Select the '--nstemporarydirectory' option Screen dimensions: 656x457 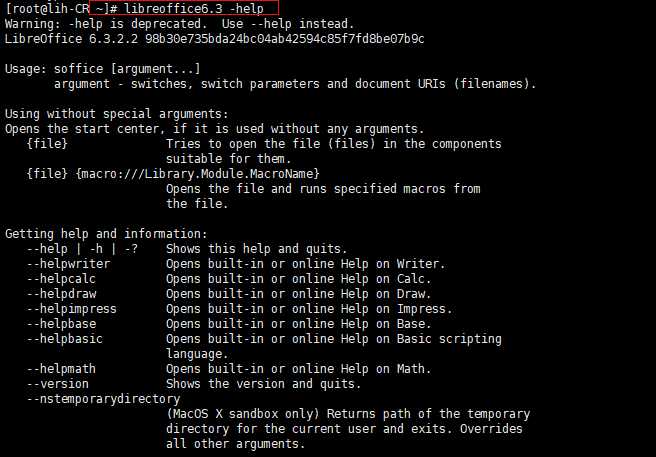coord(103,399)
